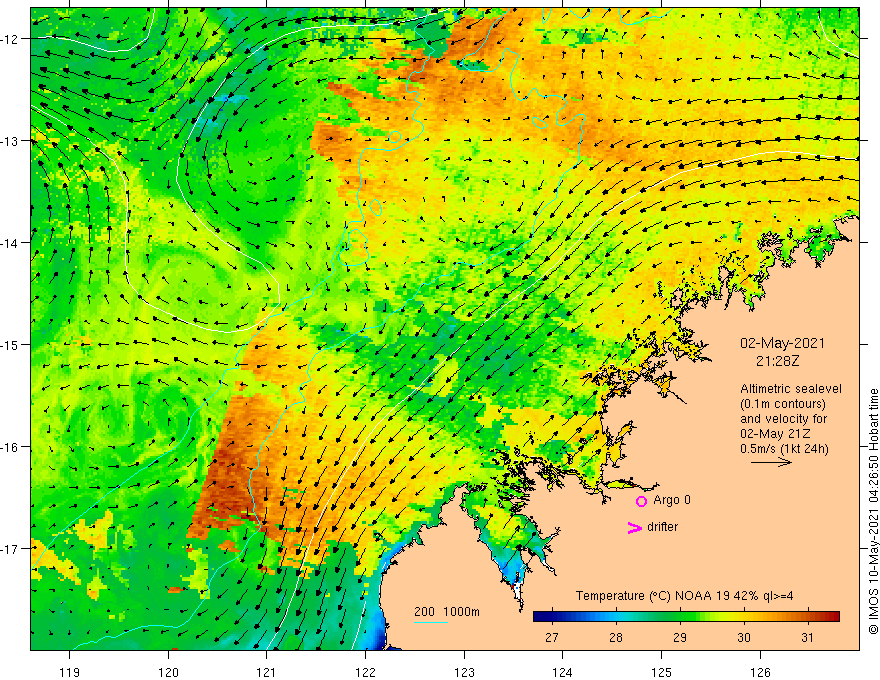Click the 28 tick label on temperature scale
Image resolution: width=880 pixels, height=680 pixels.
(616, 637)
